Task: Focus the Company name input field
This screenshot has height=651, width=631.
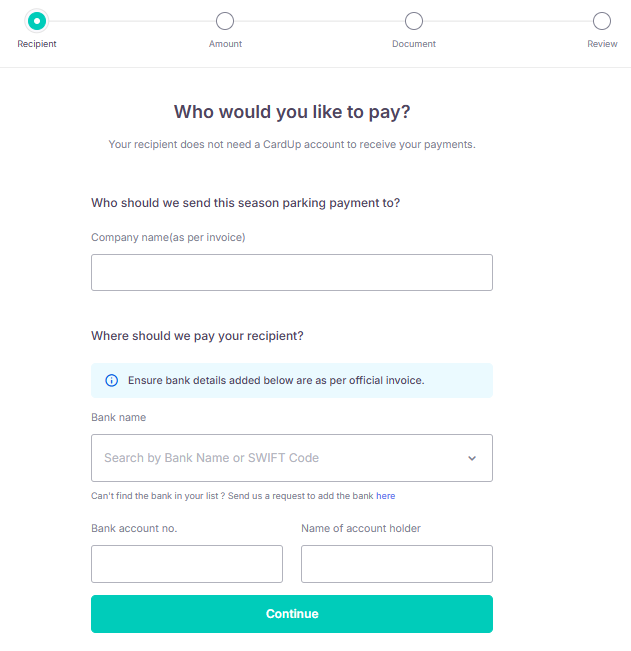Action: pos(292,272)
